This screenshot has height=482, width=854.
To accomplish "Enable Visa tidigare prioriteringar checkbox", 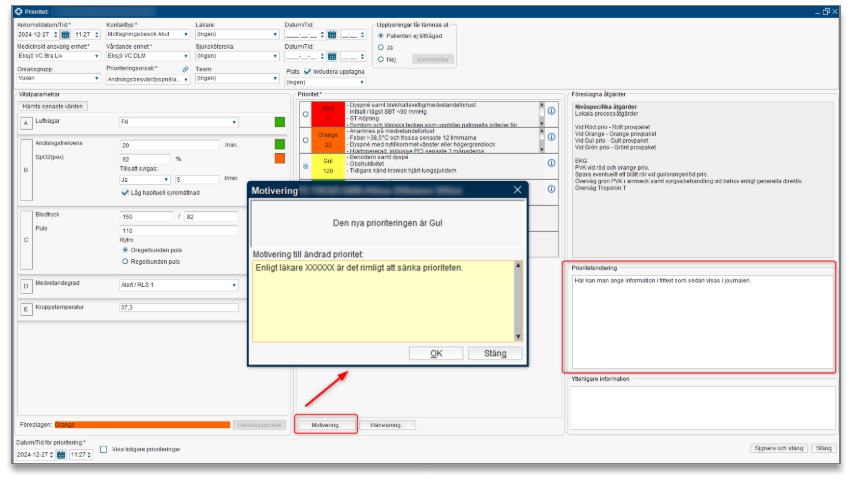I will [104, 450].
